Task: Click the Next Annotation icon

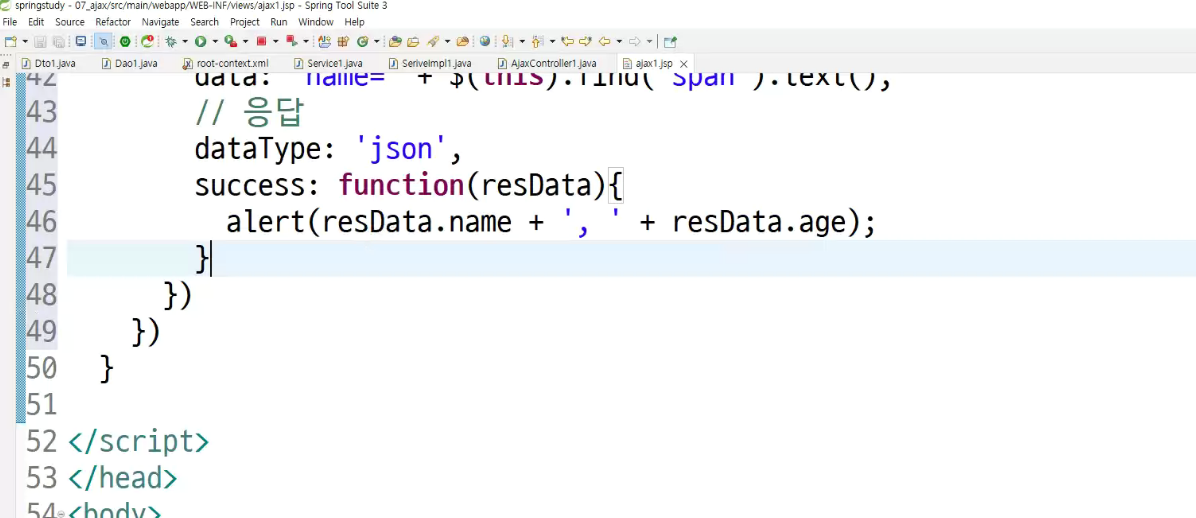Action: 507,41
